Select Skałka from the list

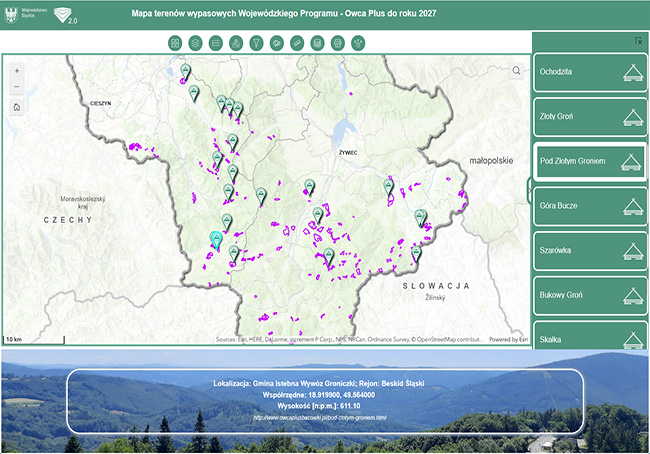click(x=590, y=335)
